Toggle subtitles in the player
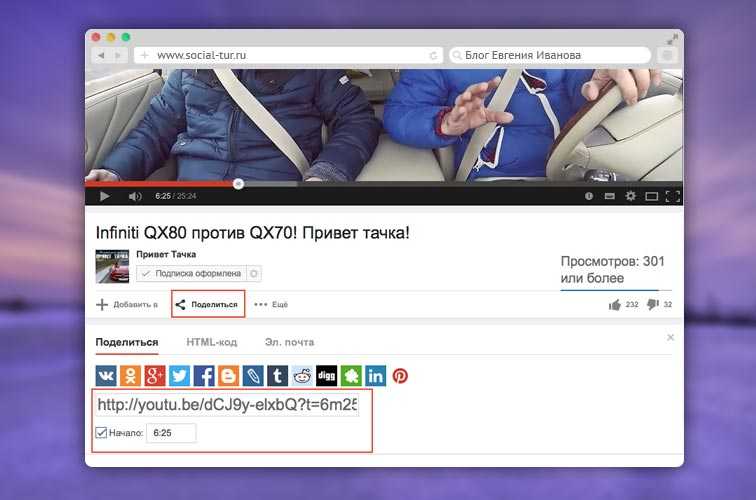The width and height of the screenshot is (756, 500). click(610, 196)
